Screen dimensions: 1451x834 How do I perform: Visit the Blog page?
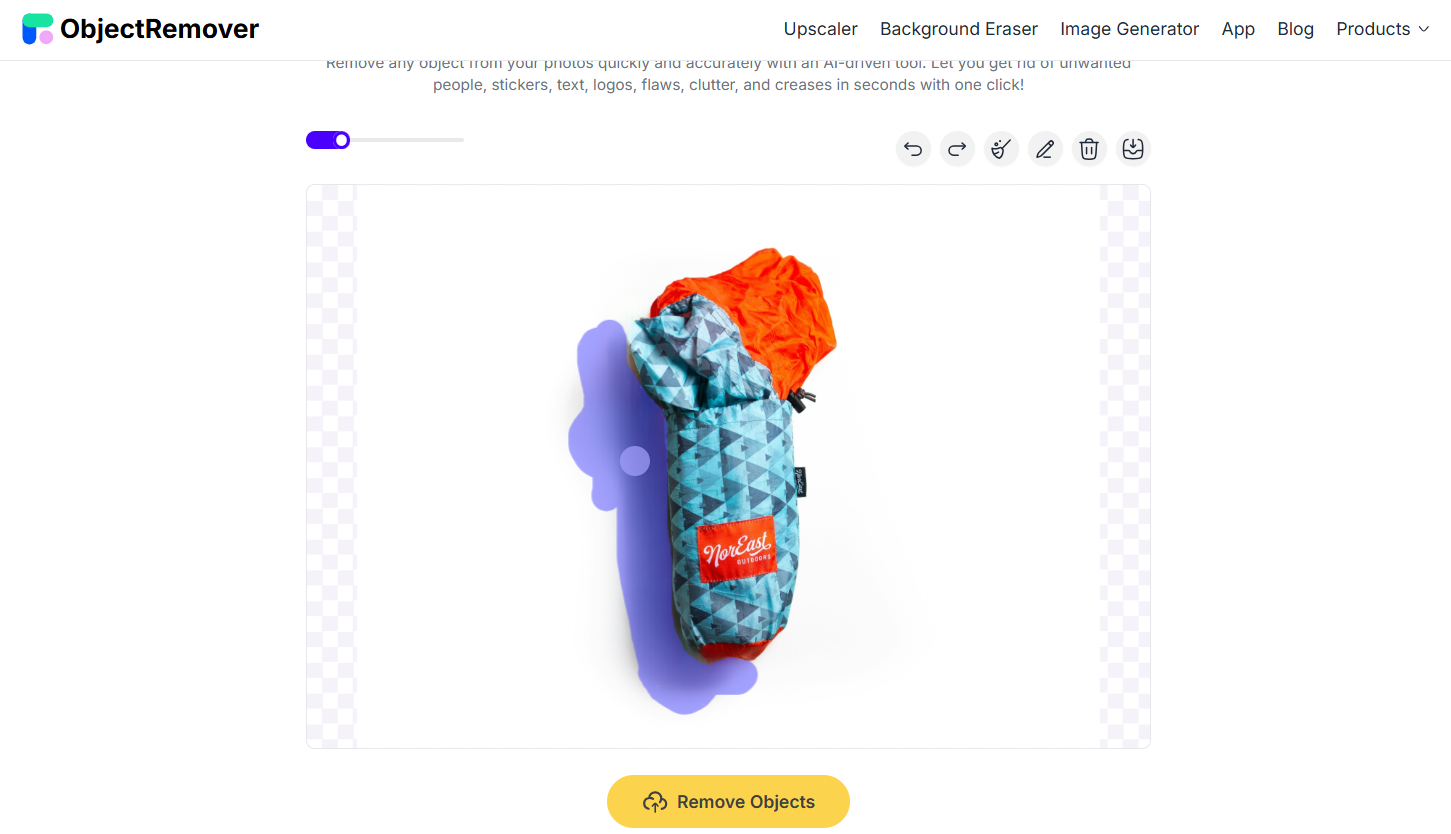tap(1296, 29)
